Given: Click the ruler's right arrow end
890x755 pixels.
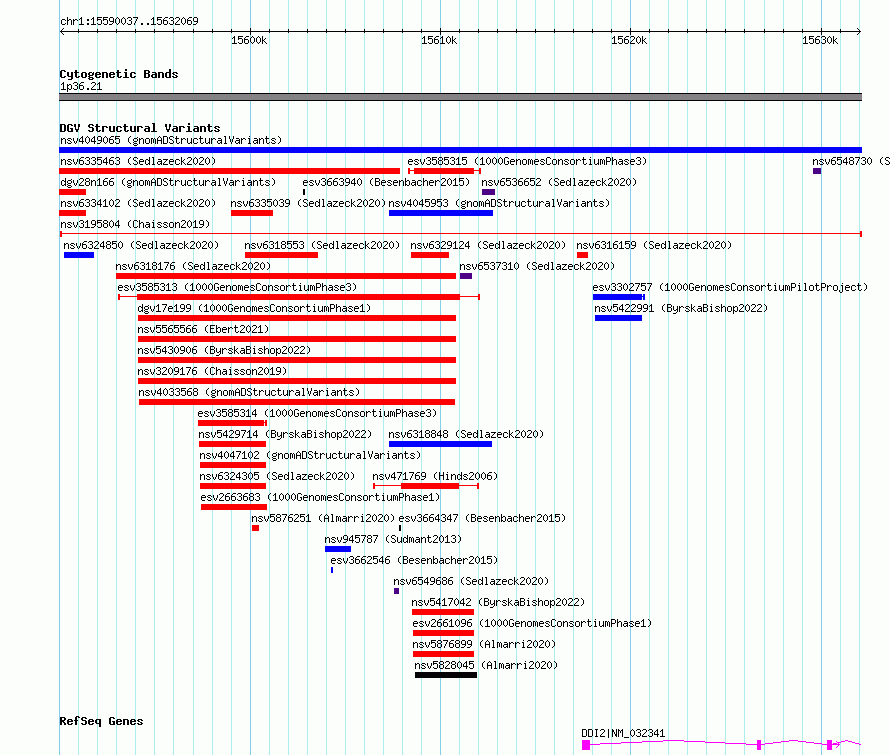Looking at the screenshot, I should click(x=859, y=32).
